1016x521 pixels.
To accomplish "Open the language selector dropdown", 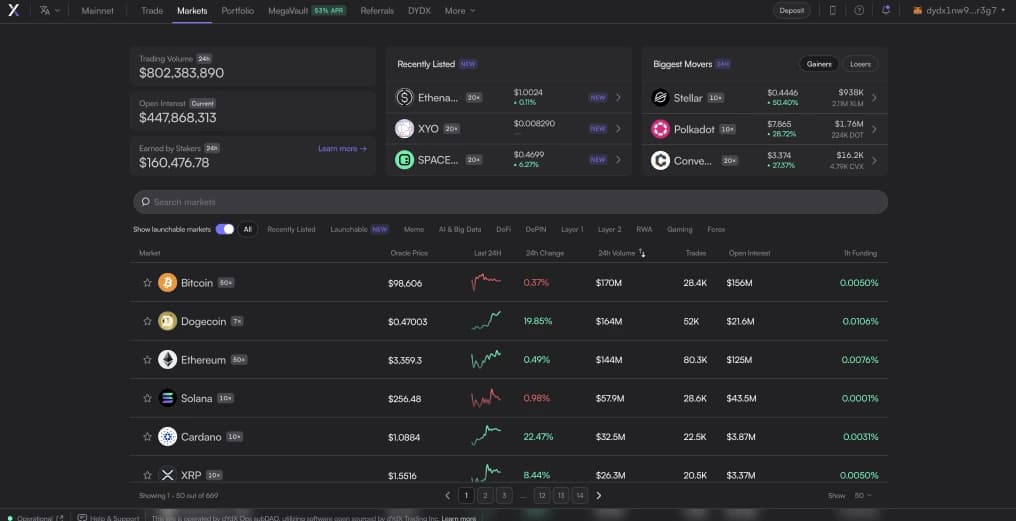I will 49,10.
